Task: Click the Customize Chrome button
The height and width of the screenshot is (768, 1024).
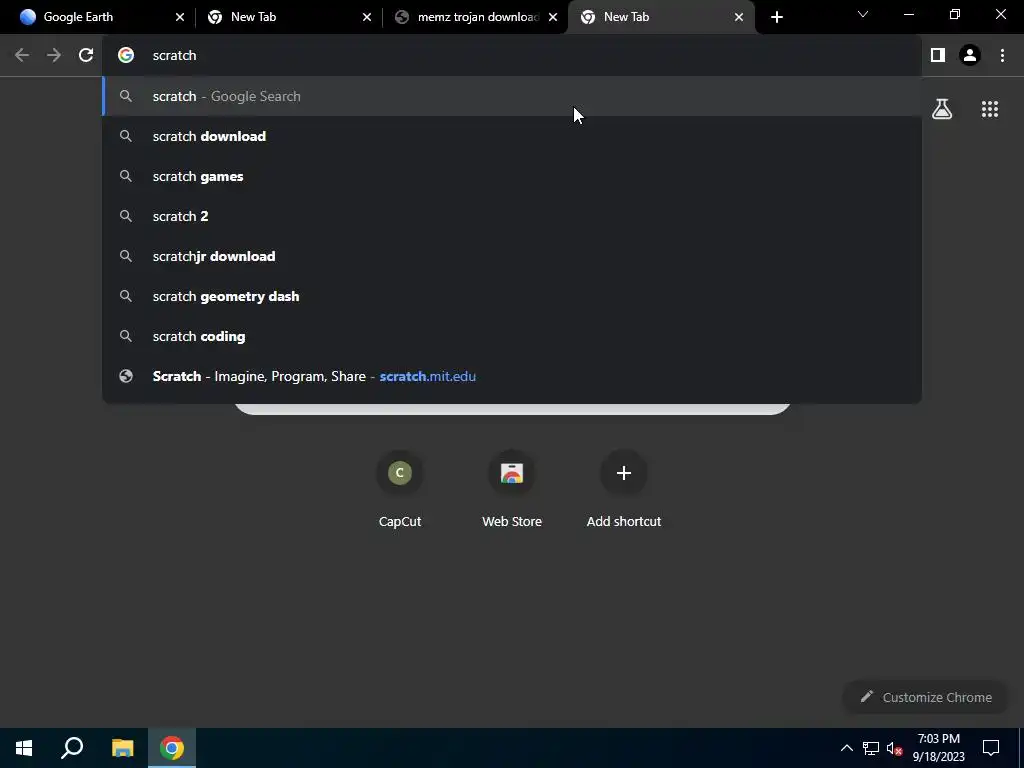Action: [925, 697]
